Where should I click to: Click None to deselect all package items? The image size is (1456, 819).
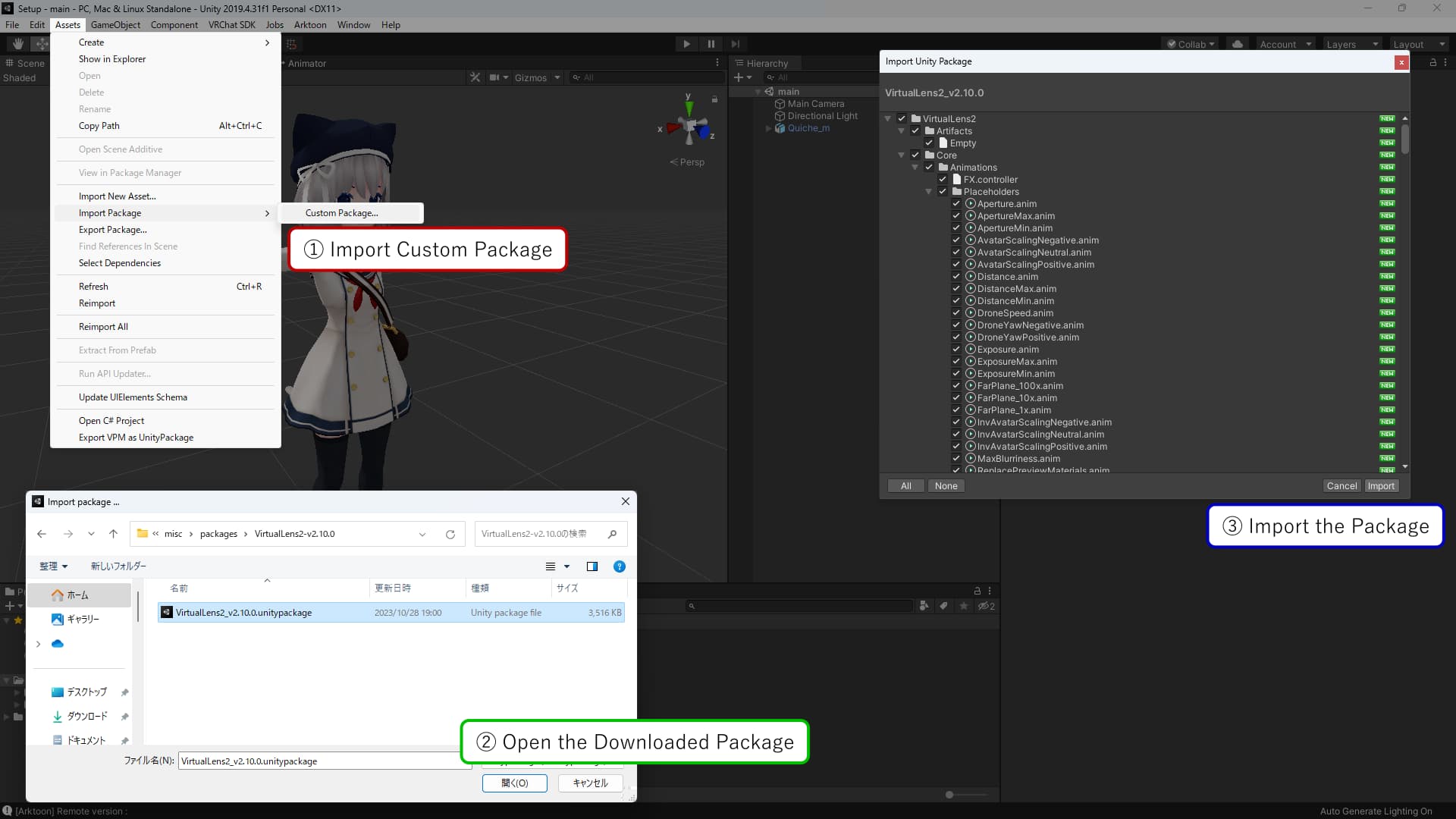(x=945, y=485)
